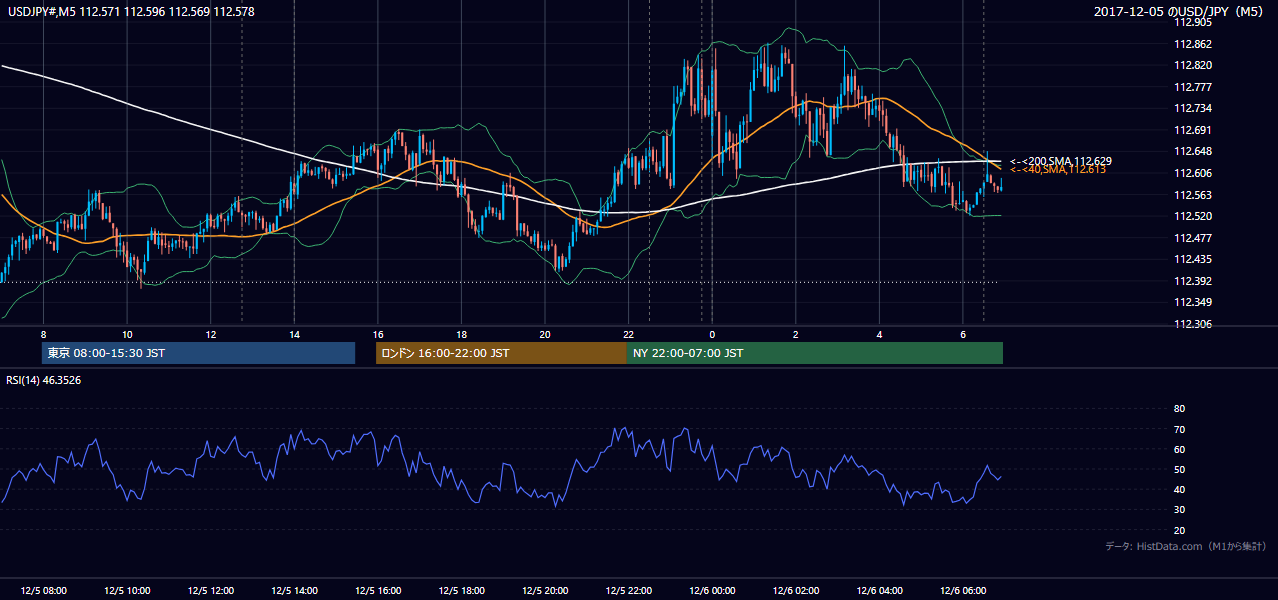1278x600 pixels.
Task: Click the time label 12/5 20:00
Action: click(545, 591)
